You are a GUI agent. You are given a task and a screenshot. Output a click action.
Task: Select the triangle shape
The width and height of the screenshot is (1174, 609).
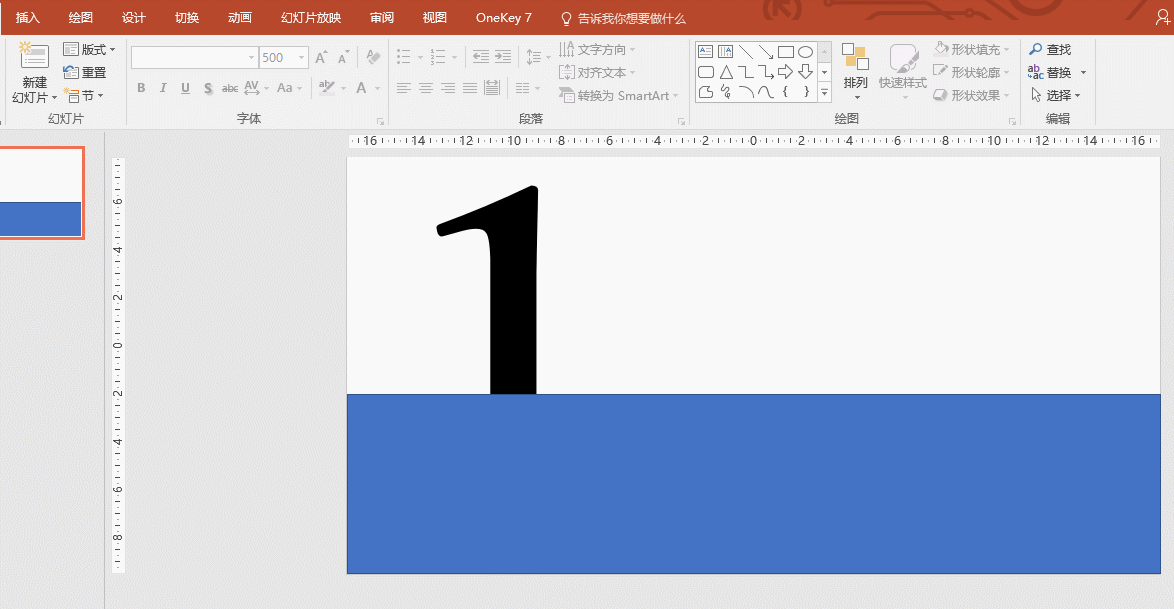click(x=726, y=72)
